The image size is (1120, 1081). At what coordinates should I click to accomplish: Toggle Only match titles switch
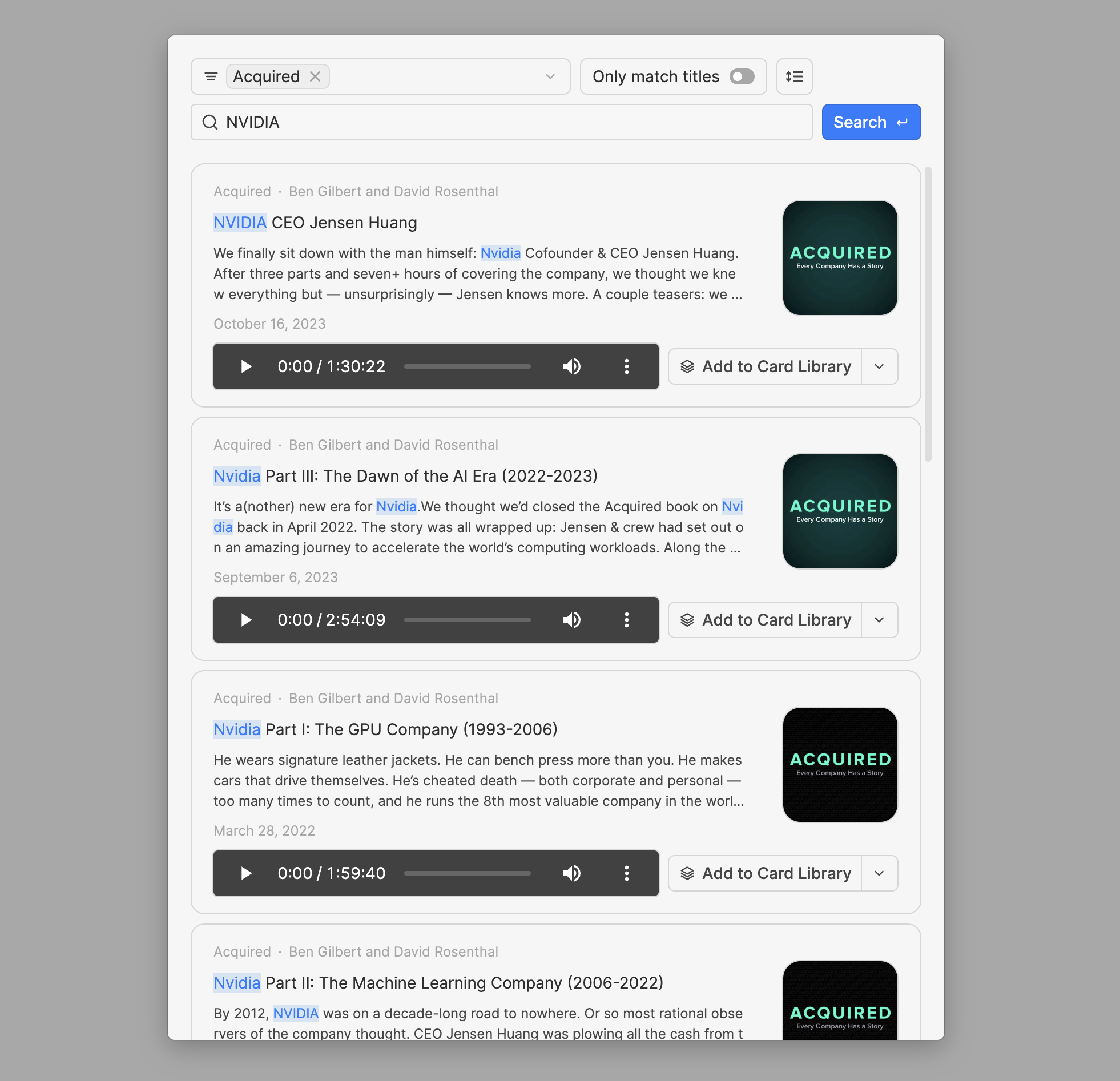click(742, 76)
